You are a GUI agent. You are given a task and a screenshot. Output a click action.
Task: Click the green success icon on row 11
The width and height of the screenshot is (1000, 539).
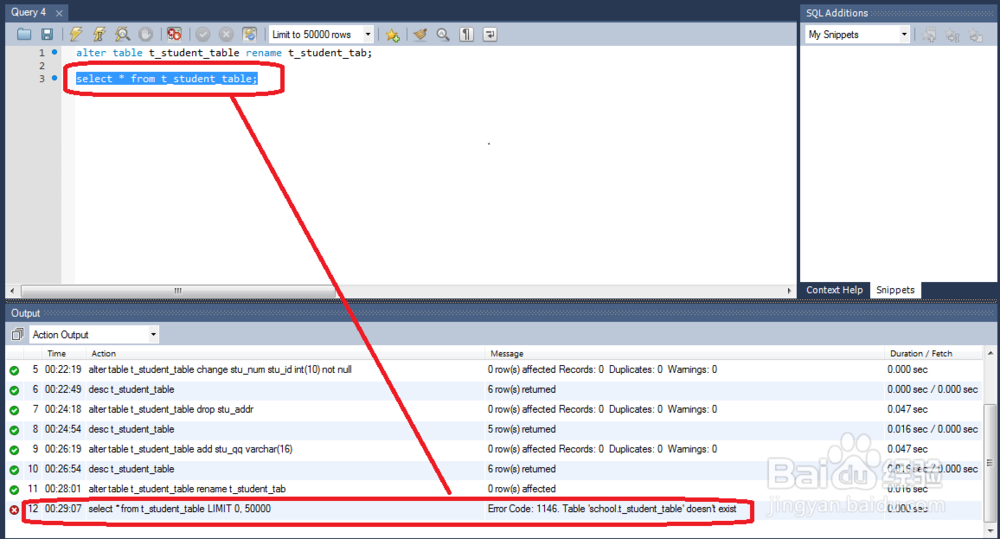[x=14, y=490]
